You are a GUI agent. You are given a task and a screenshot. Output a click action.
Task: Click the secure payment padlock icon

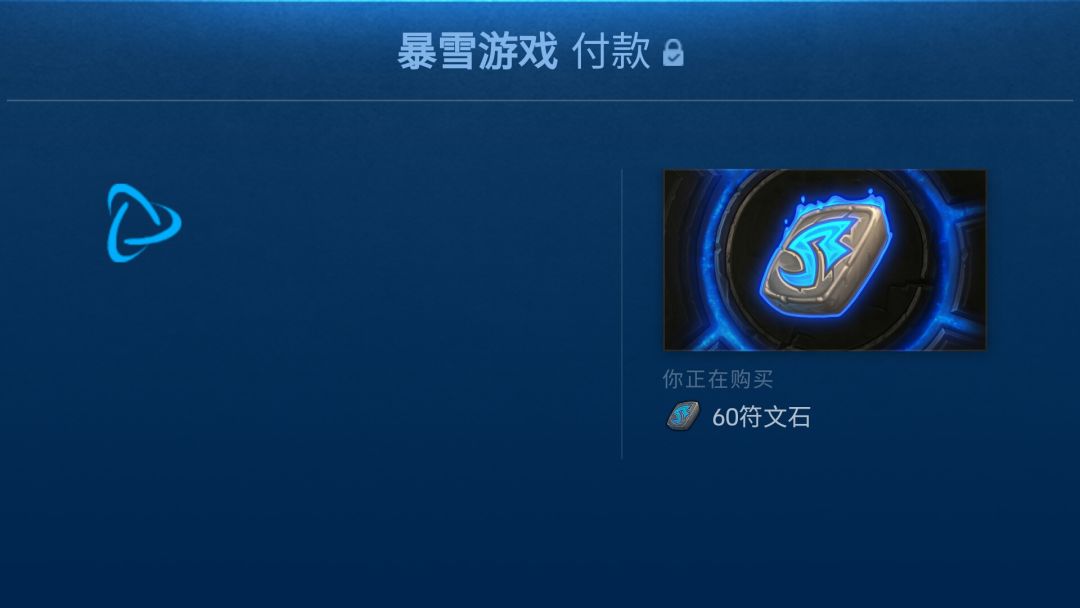click(x=673, y=53)
